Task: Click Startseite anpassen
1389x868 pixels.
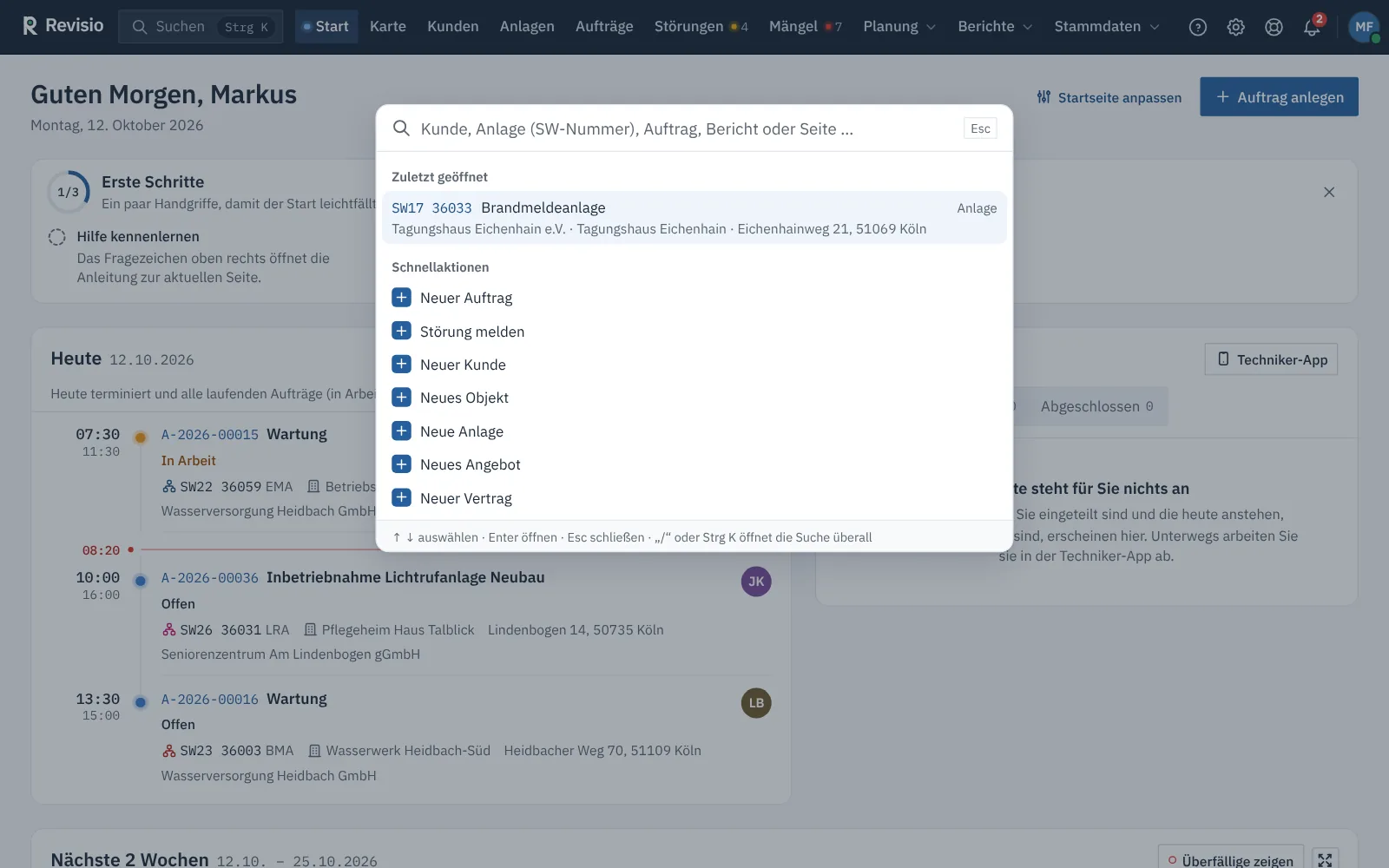Action: (x=1109, y=97)
